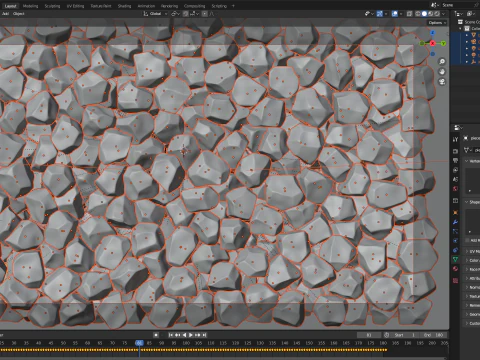
Task: Open the Tool properties tab
Action: coord(455,140)
